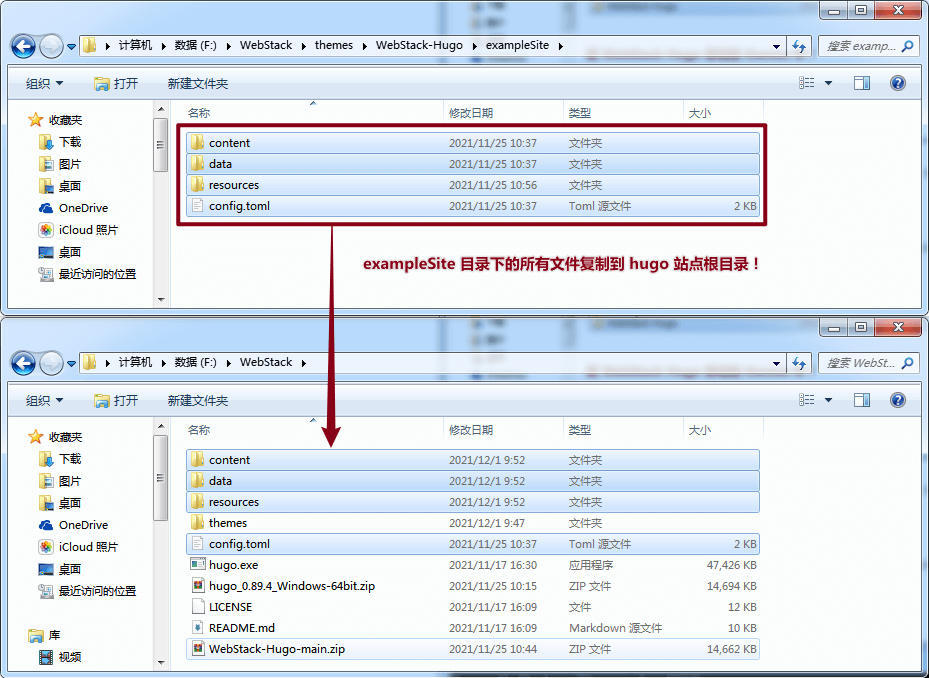Image resolution: width=929 pixels, height=678 pixels.
Task: Click themes breadcrumb in exampleSite window
Action: [x=334, y=45]
